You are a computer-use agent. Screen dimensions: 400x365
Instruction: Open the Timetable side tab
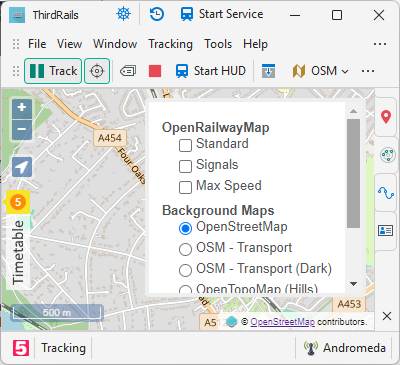pyautogui.click(x=18, y=252)
